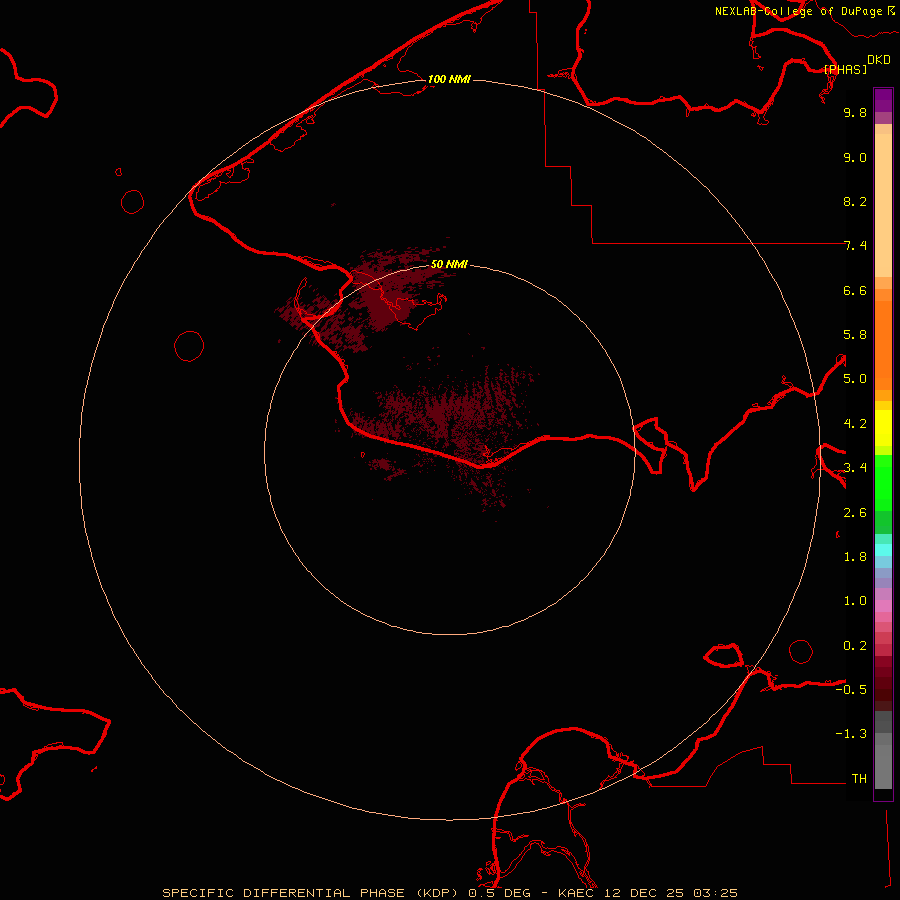This screenshot has width=900, height=900.
Task: Pick the bright green color scale swatch
Action: 883,490
